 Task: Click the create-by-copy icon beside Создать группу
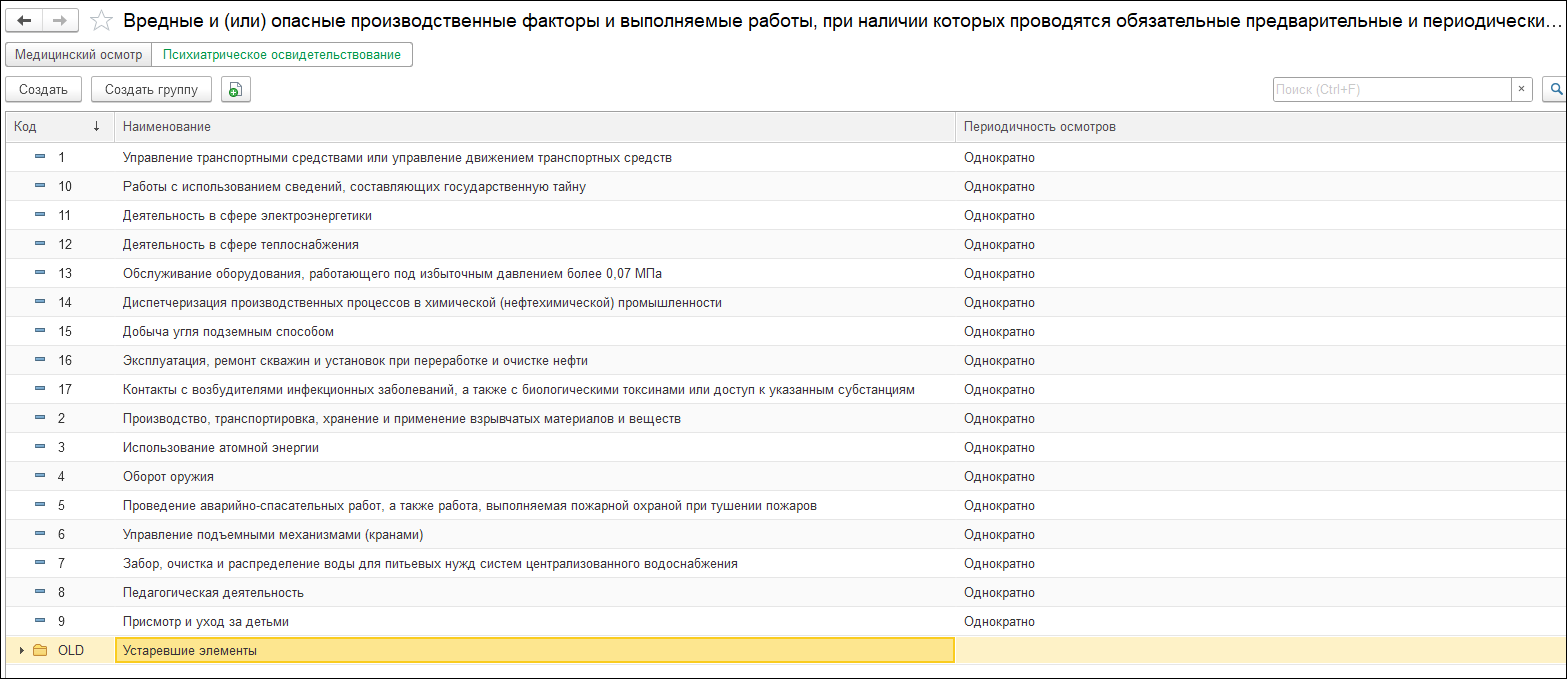coord(235,90)
